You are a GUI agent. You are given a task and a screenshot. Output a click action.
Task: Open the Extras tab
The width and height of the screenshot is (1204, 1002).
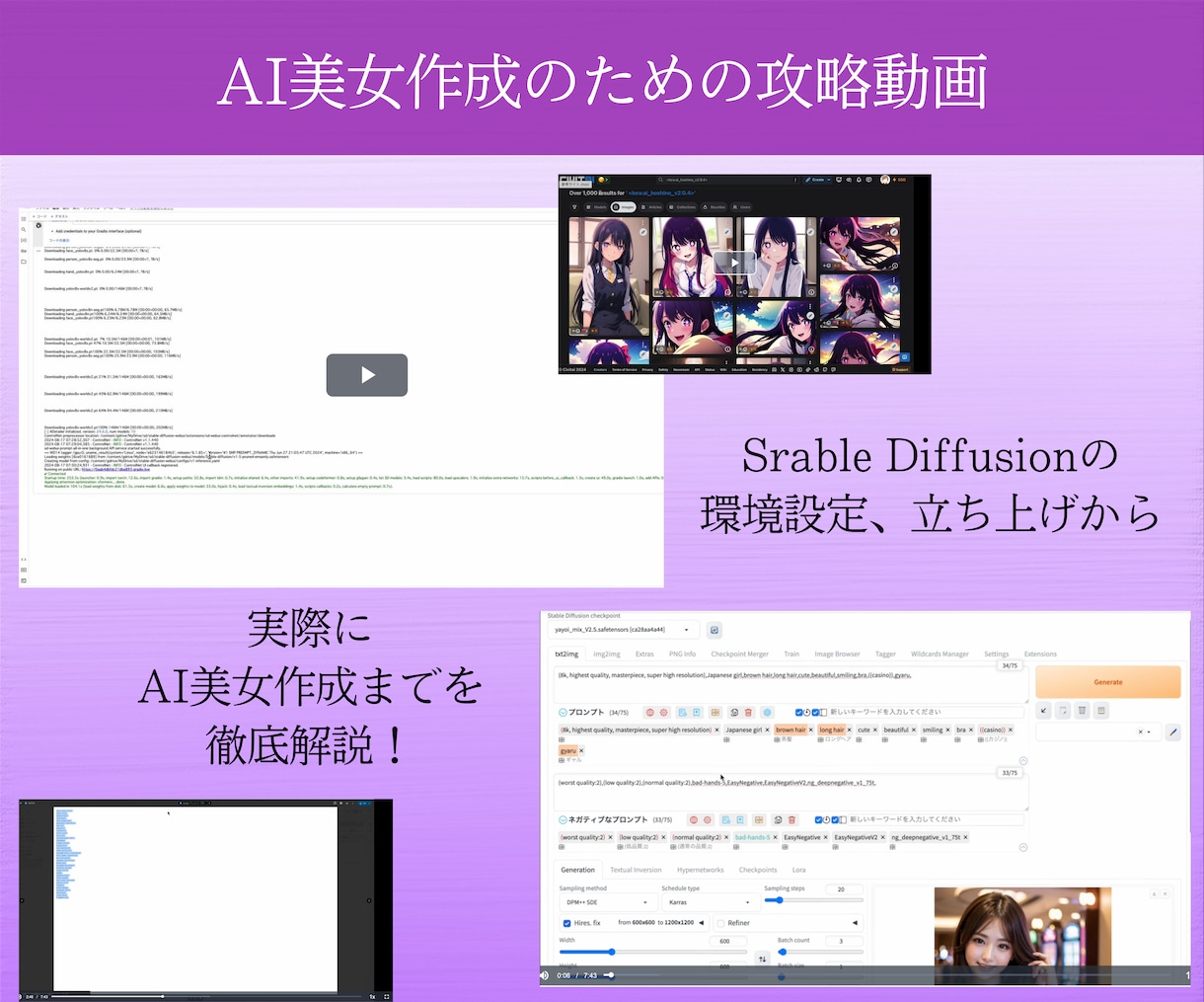tap(644, 654)
